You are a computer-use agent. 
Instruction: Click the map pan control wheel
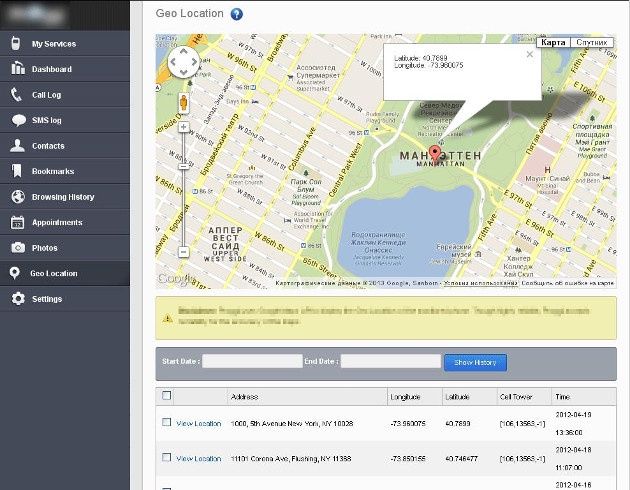coord(183,62)
